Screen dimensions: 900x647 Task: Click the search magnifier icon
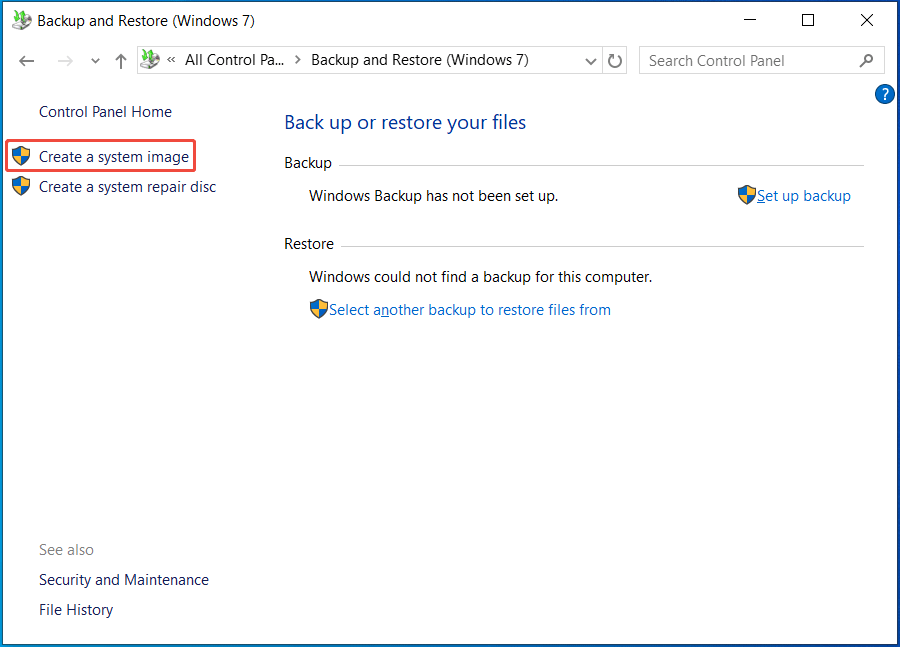(x=866, y=60)
